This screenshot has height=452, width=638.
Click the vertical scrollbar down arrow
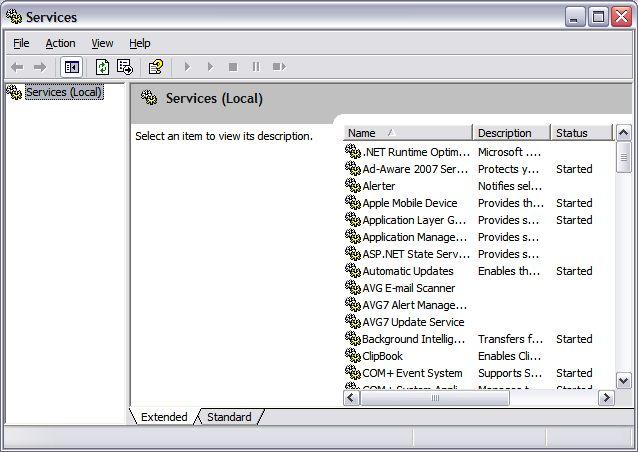(624, 380)
